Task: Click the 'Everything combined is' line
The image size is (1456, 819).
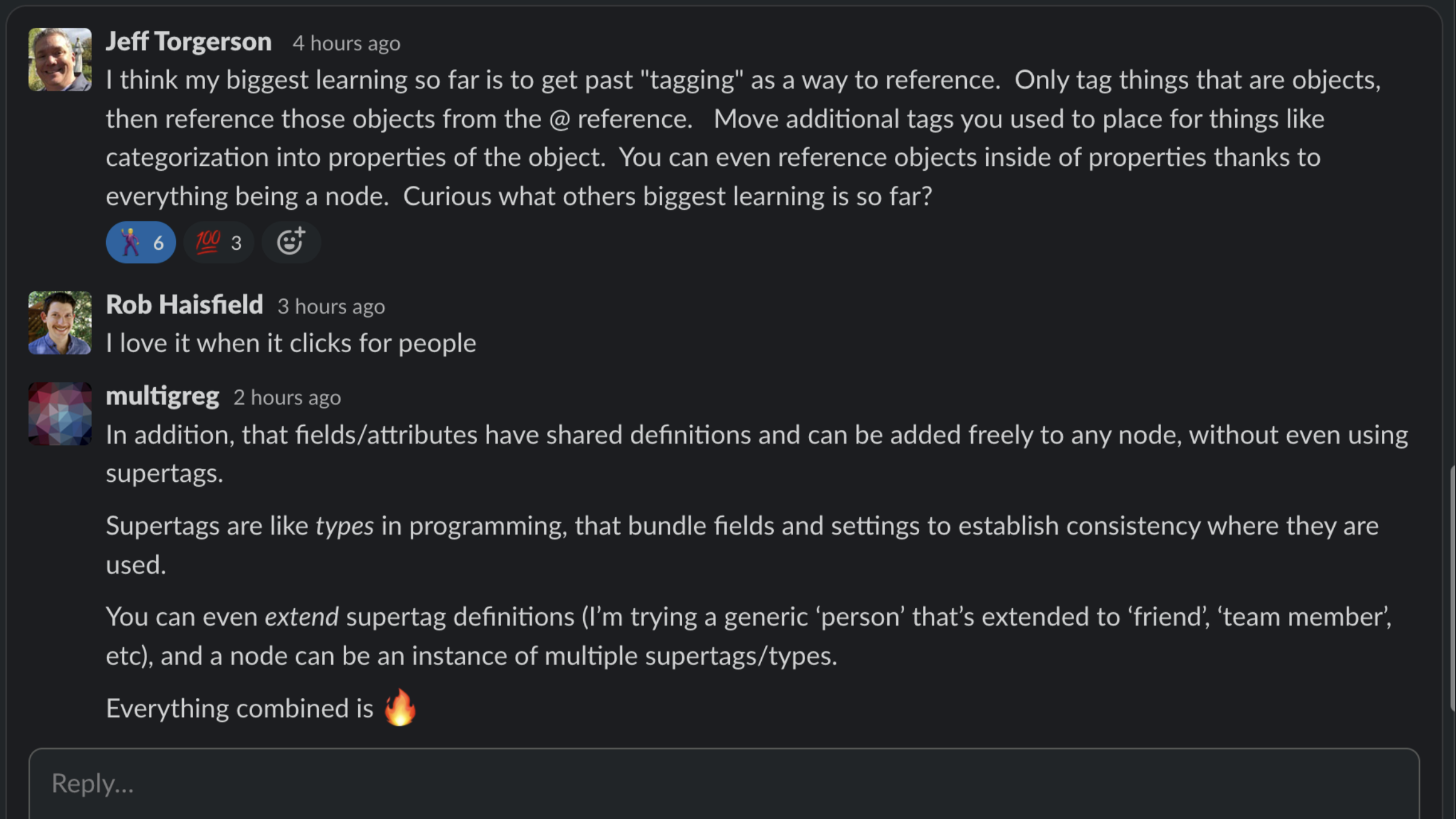Action: 261,708
